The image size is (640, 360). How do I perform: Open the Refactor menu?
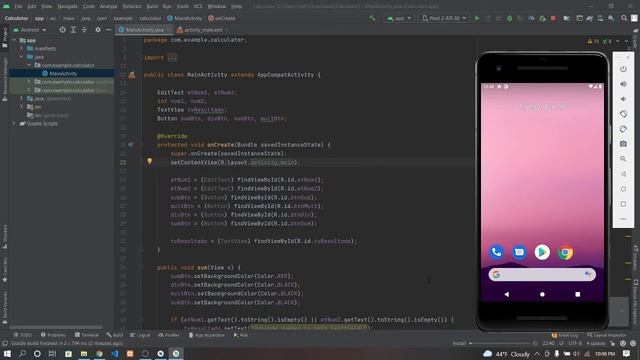(132, 6)
